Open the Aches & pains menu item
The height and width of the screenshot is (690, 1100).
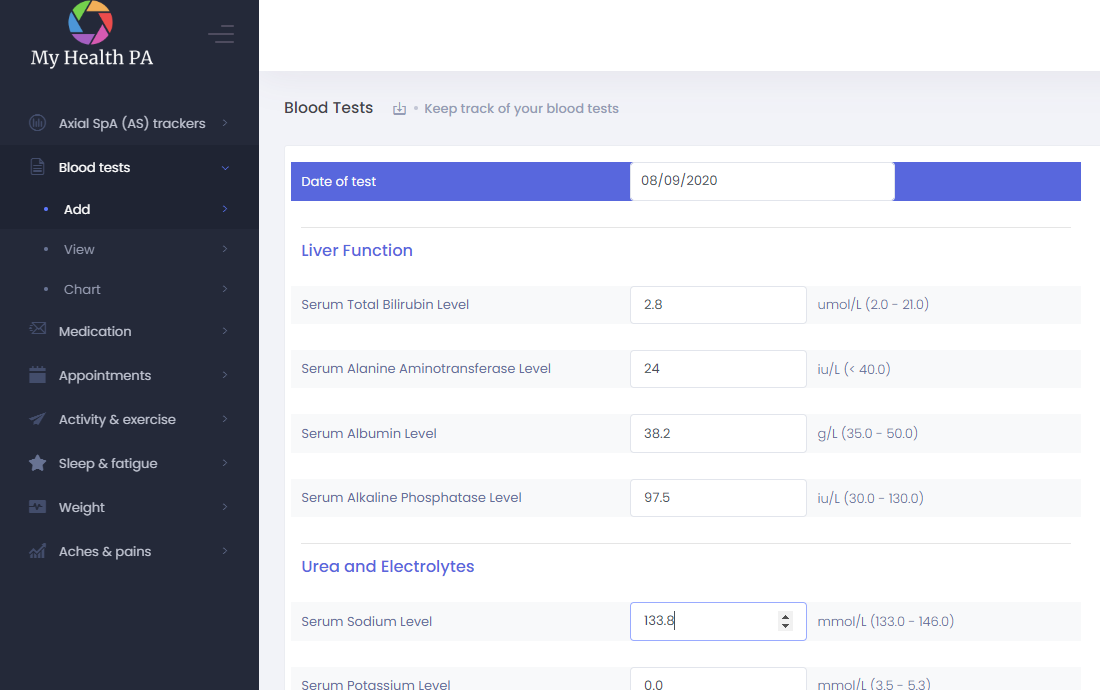[129, 551]
